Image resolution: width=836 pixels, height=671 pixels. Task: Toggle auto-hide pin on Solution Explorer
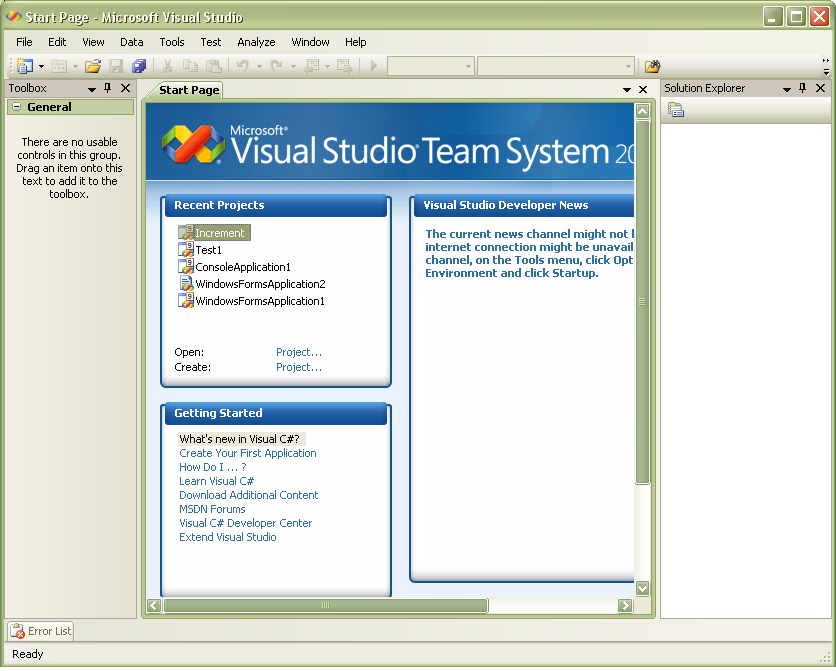pyautogui.click(x=803, y=88)
